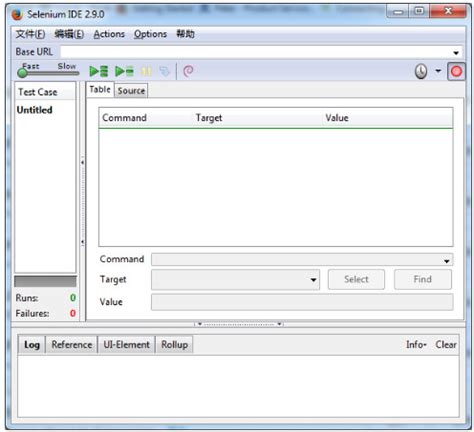The height and width of the screenshot is (432, 474).
Task: Switch to the Reference tab
Action: pos(72,345)
